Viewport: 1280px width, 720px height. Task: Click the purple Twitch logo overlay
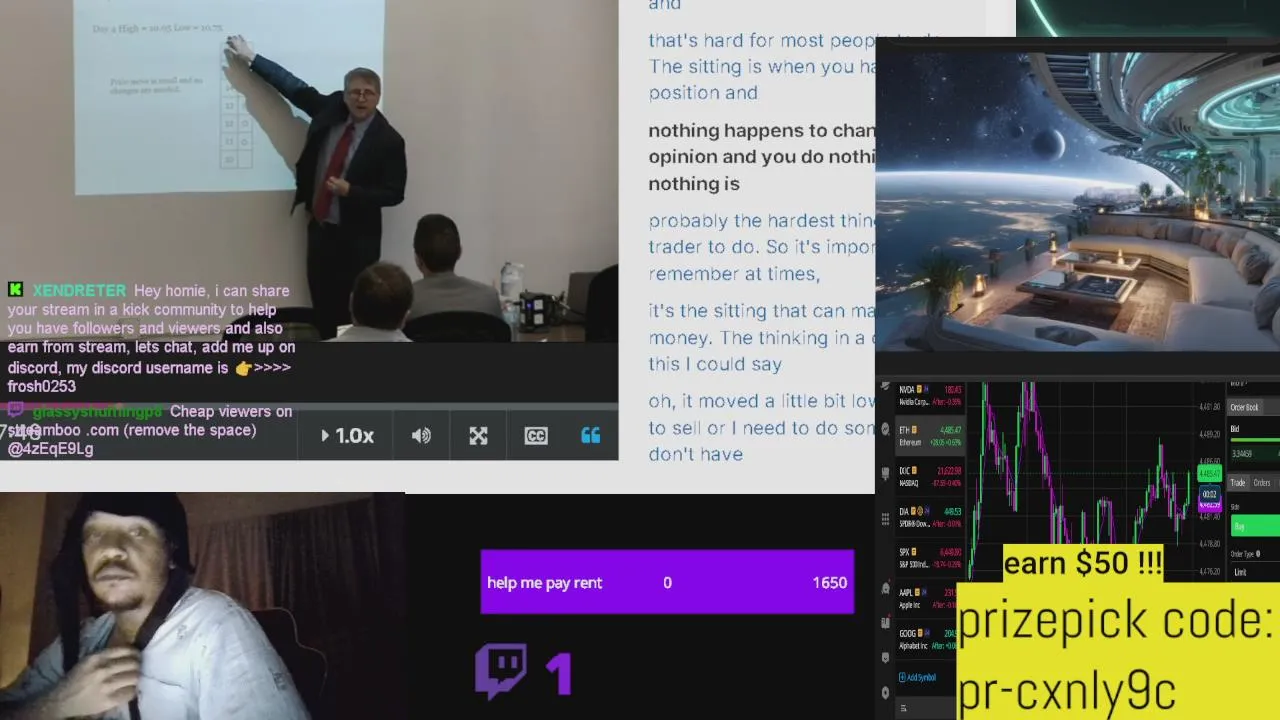[500, 671]
